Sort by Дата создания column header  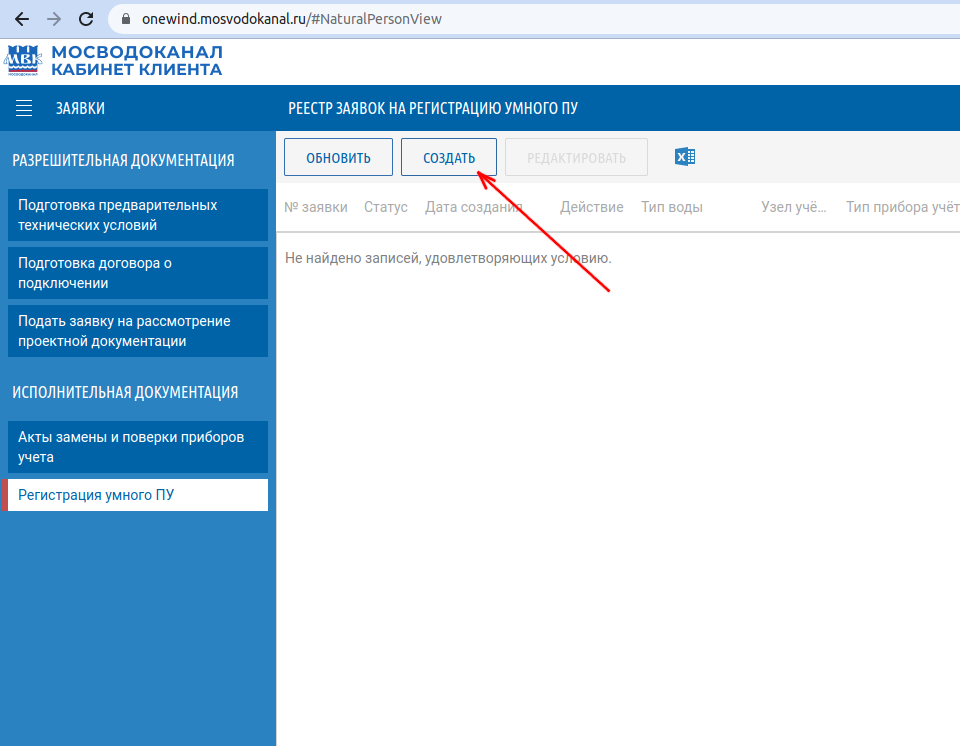(474, 207)
